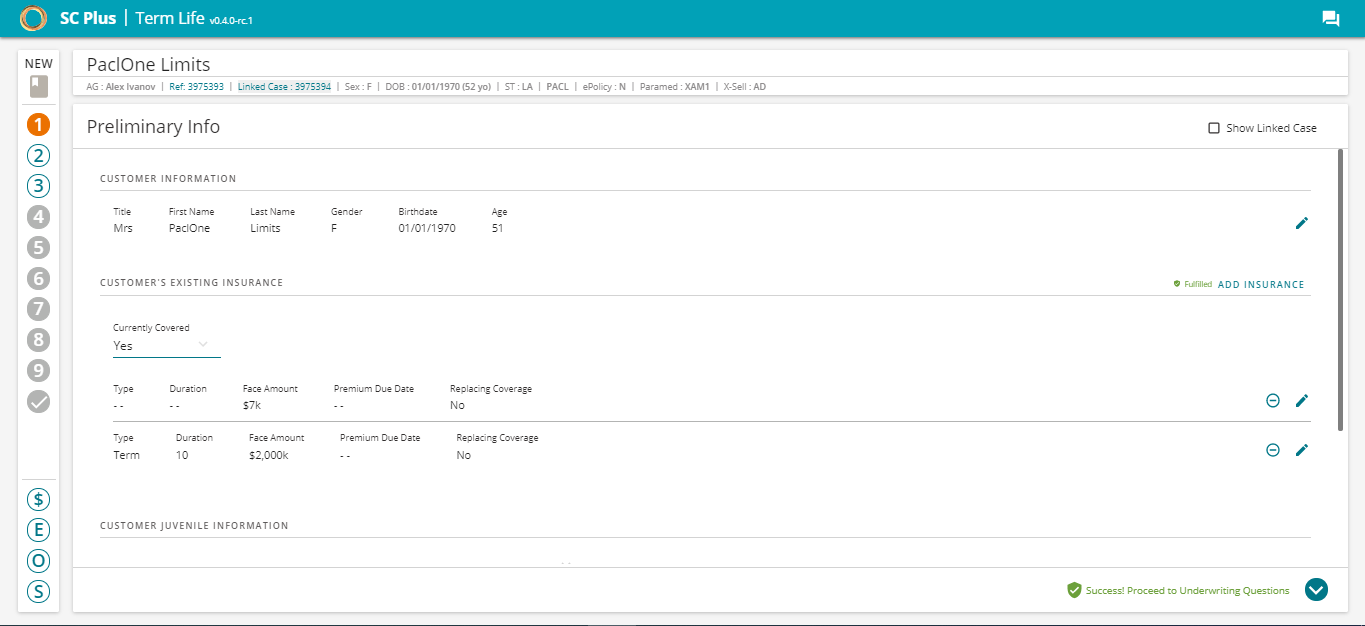Select step 1 in sidebar
The height and width of the screenshot is (626, 1365).
coord(39,125)
